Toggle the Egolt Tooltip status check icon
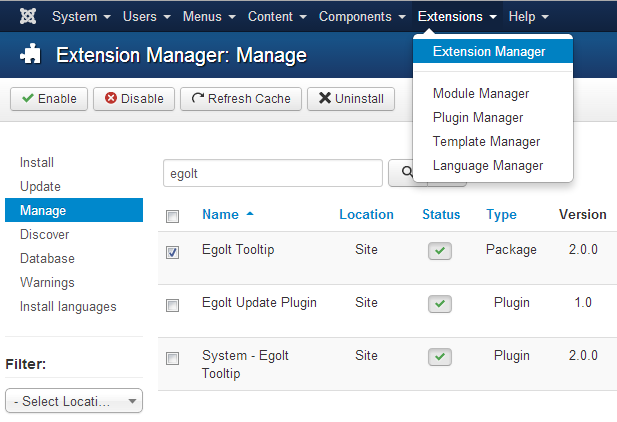Viewport: 617px width, 422px height. pyautogui.click(x=440, y=251)
